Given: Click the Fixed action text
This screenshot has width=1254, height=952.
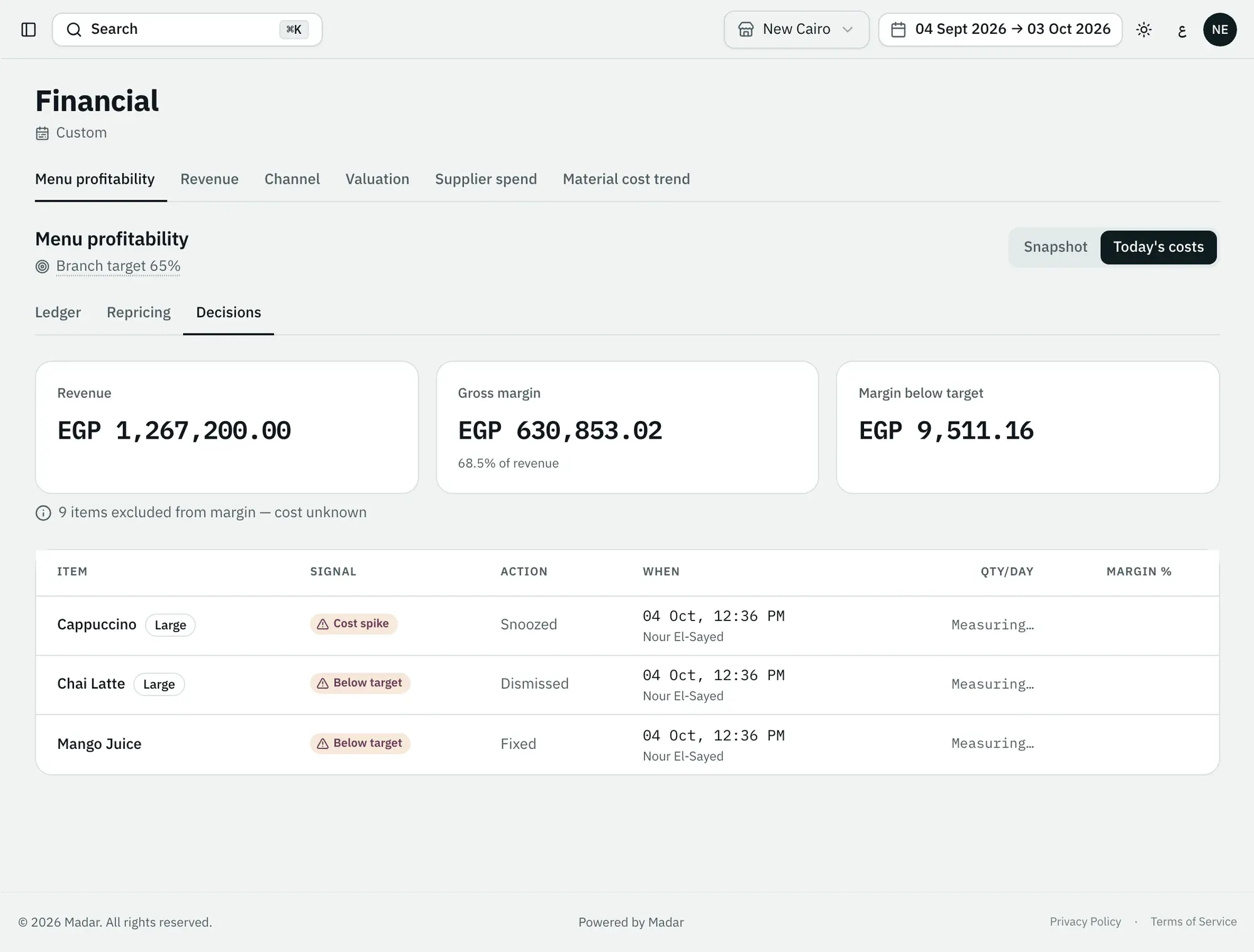Looking at the screenshot, I should point(518,744).
